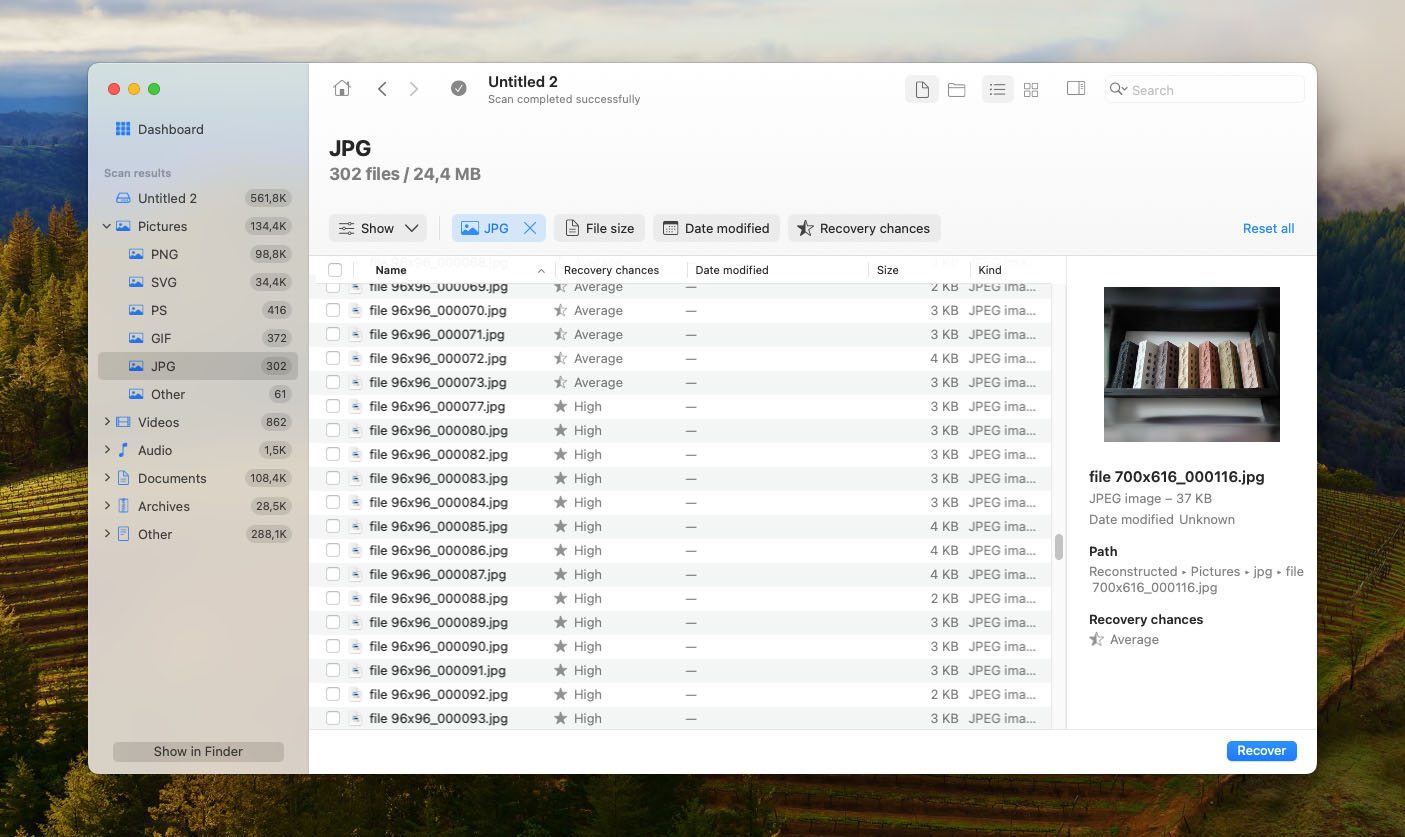The image size is (1405, 837).
Task: Switch to file type view icon
Action: 921,88
